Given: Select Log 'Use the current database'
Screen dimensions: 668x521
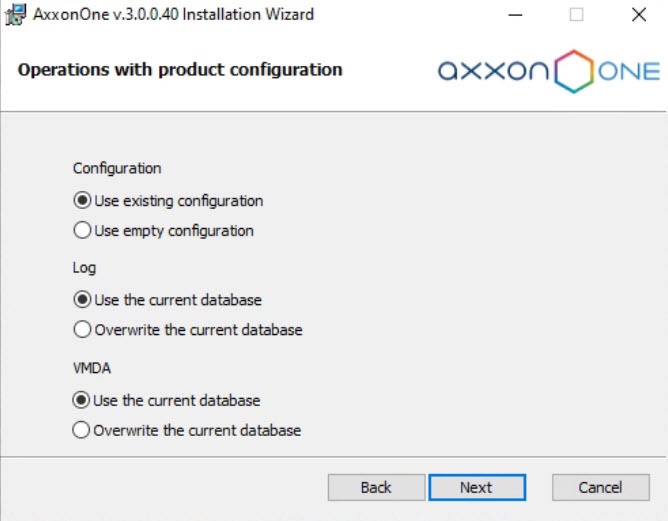Looking at the screenshot, I should pos(82,300).
